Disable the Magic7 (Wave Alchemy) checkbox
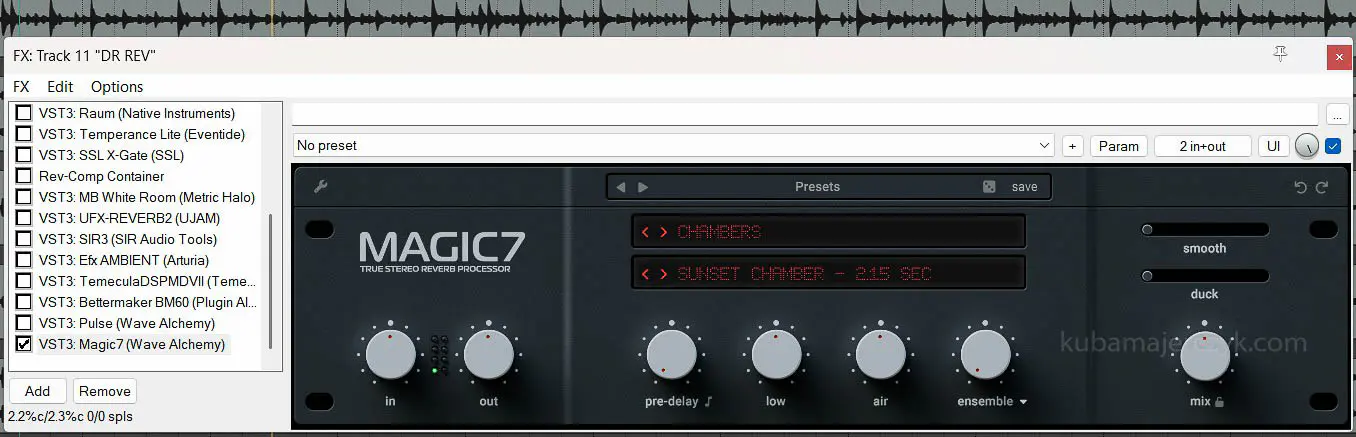This screenshot has height=437, width=1356. coord(24,344)
